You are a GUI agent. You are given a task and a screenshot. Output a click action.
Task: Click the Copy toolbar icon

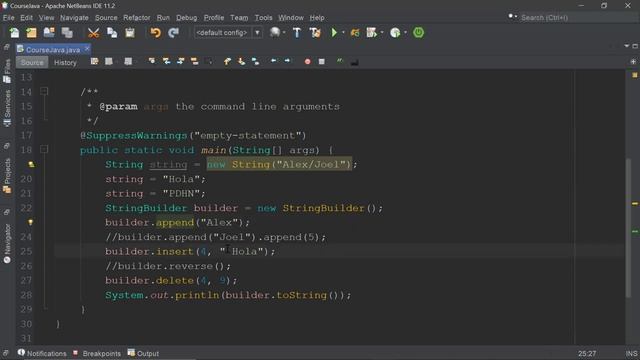click(112, 33)
